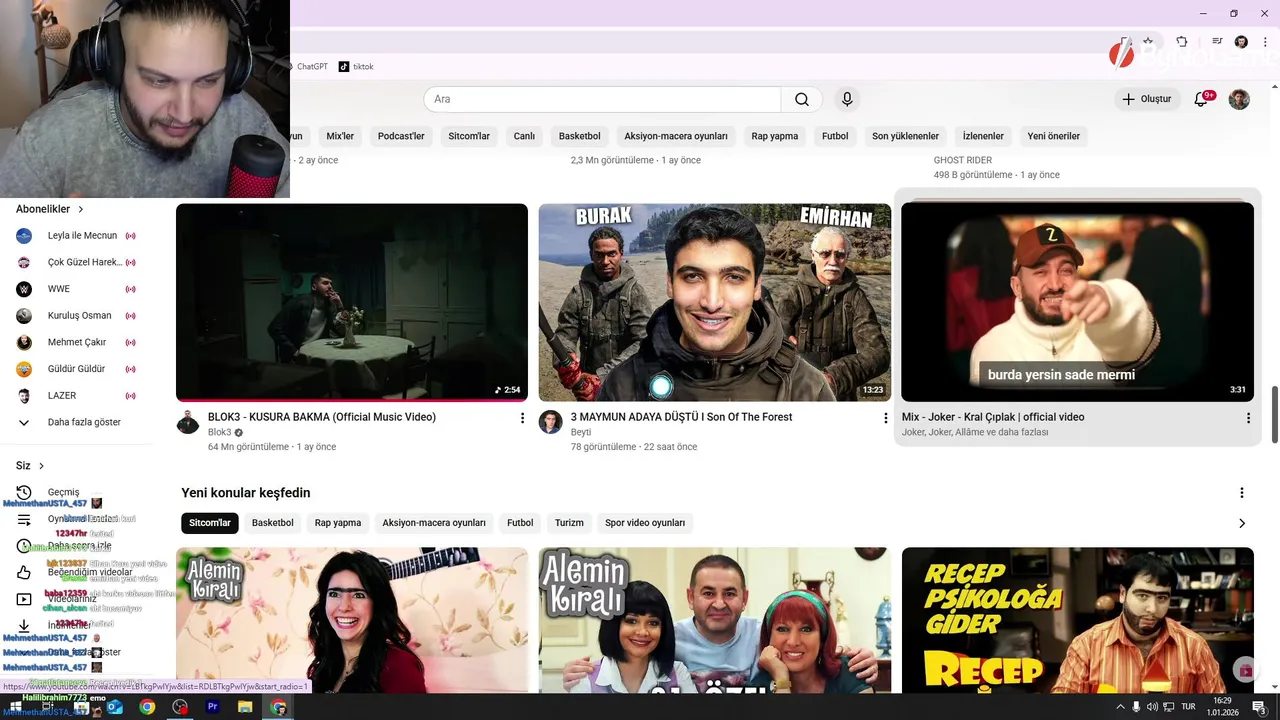Select the Son yüklenenler chip
Screen dimensions: 1280x720
click(905, 136)
